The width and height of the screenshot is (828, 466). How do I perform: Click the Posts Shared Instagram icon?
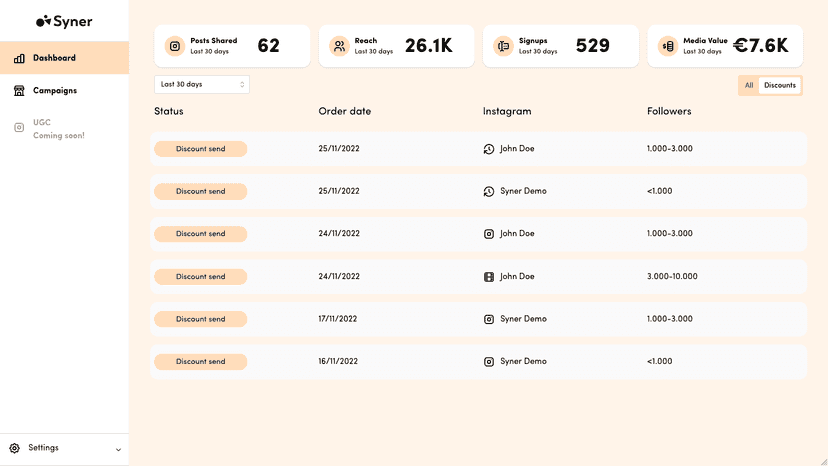[175, 46]
